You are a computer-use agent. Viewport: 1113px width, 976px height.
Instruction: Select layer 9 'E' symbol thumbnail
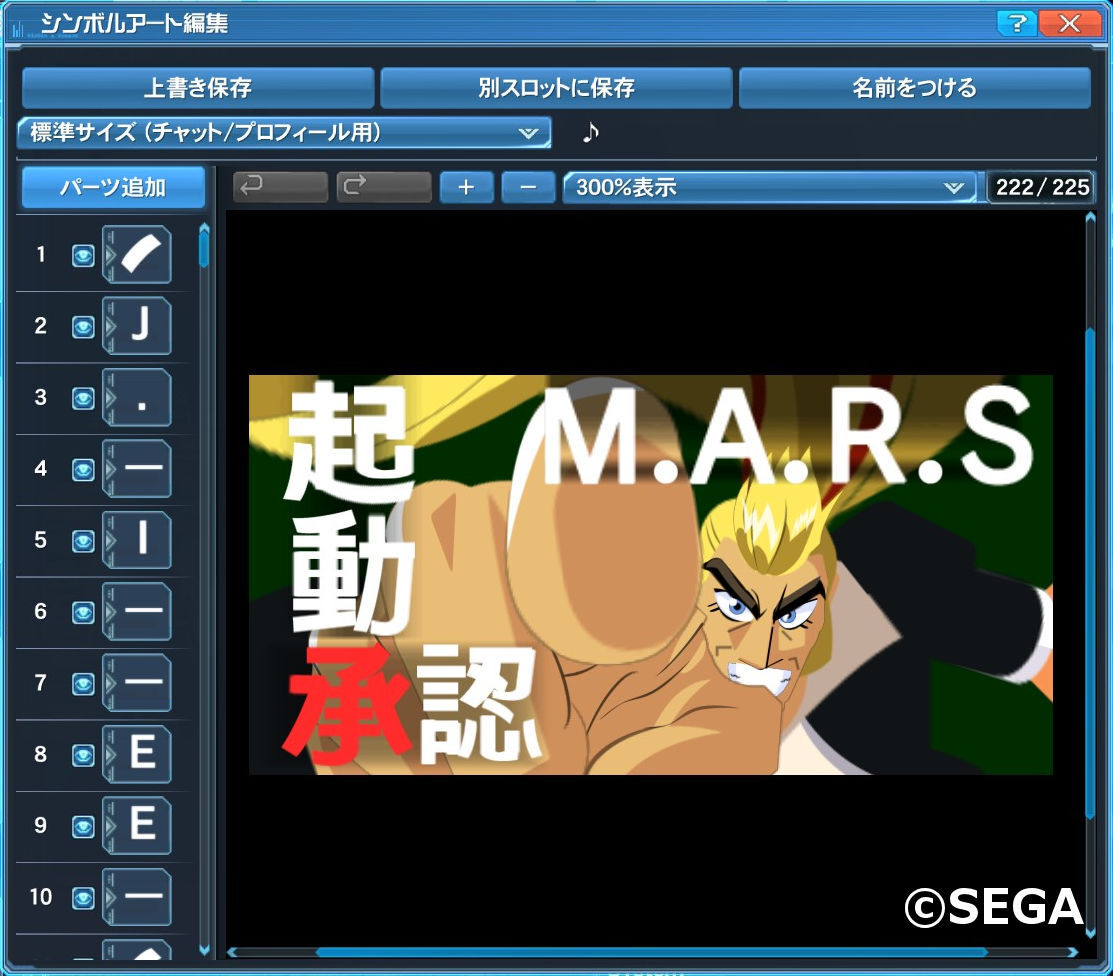point(137,826)
